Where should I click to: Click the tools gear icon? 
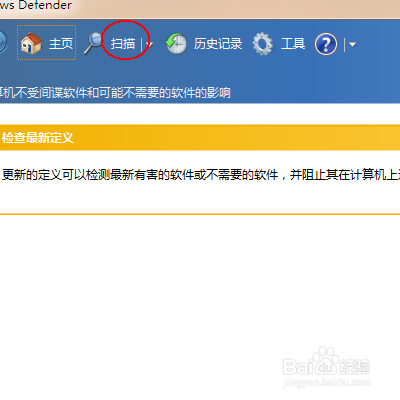(x=262, y=44)
